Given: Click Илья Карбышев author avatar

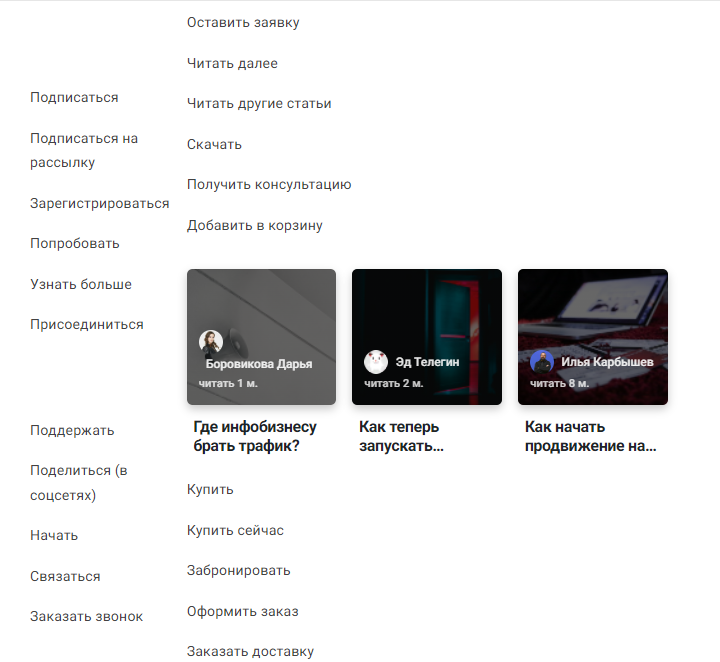Looking at the screenshot, I should (x=542, y=361).
